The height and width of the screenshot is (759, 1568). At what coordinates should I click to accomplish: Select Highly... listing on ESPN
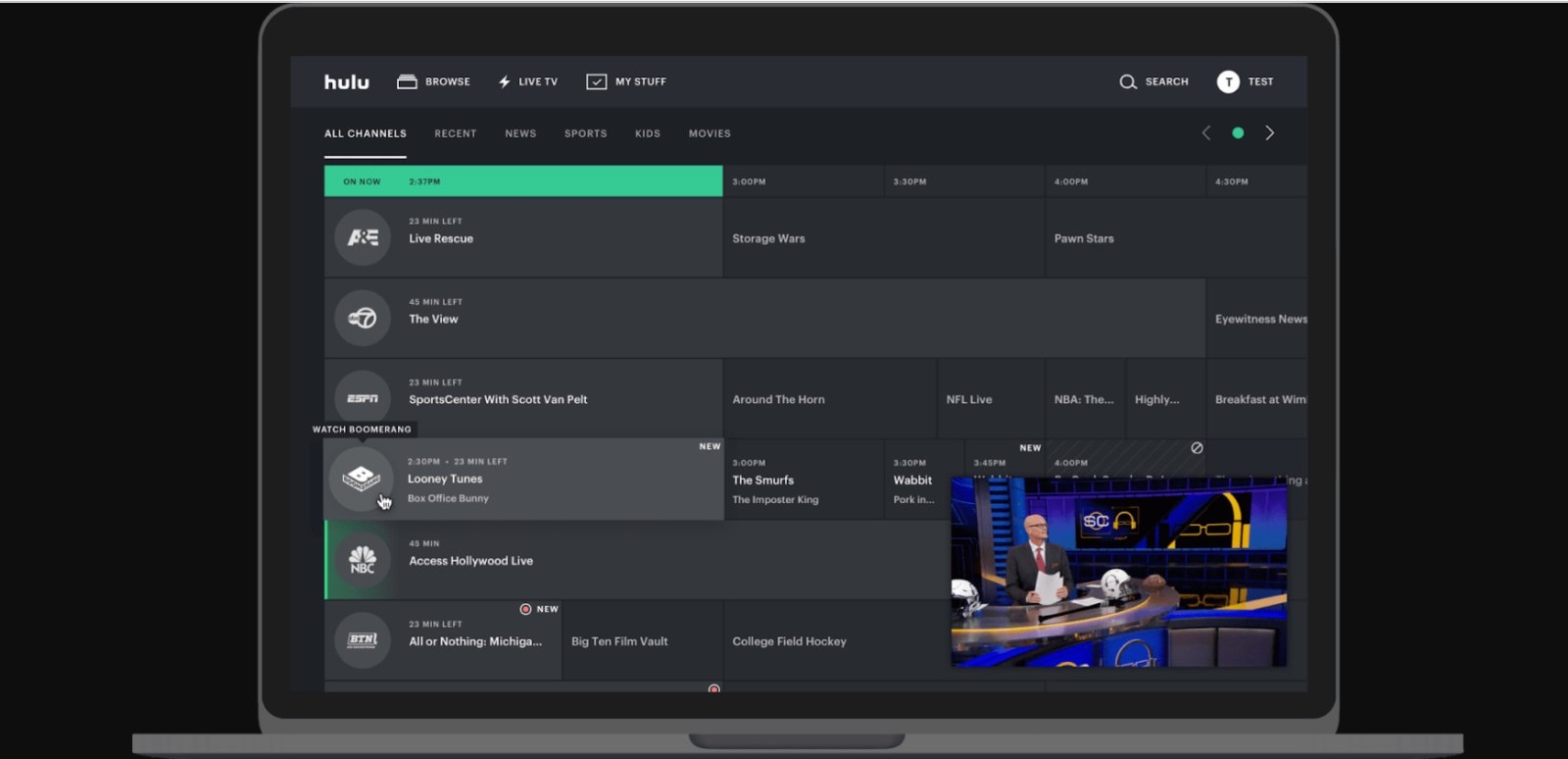[1166, 398]
